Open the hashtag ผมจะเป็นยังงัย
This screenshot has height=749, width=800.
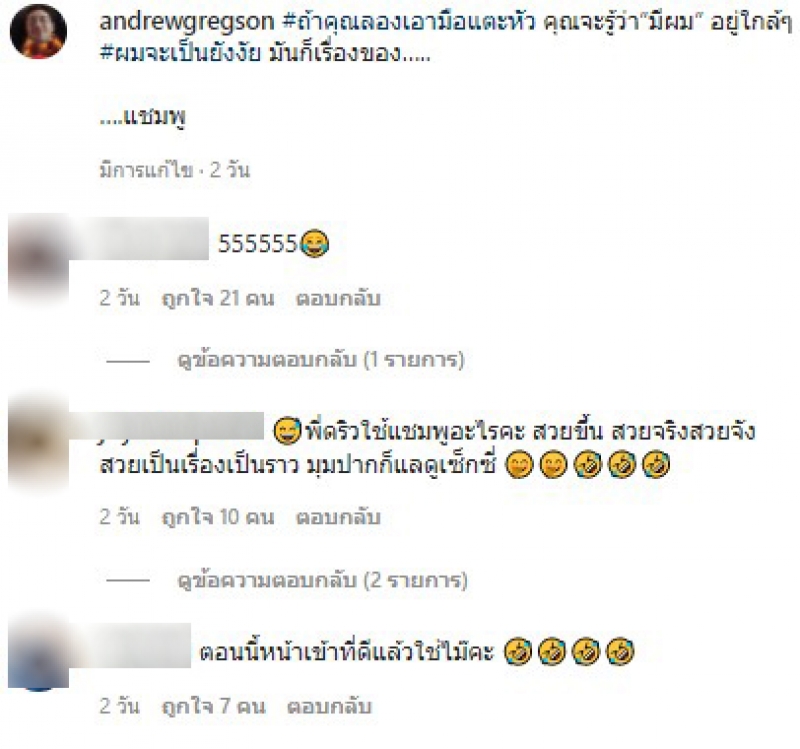tap(181, 53)
